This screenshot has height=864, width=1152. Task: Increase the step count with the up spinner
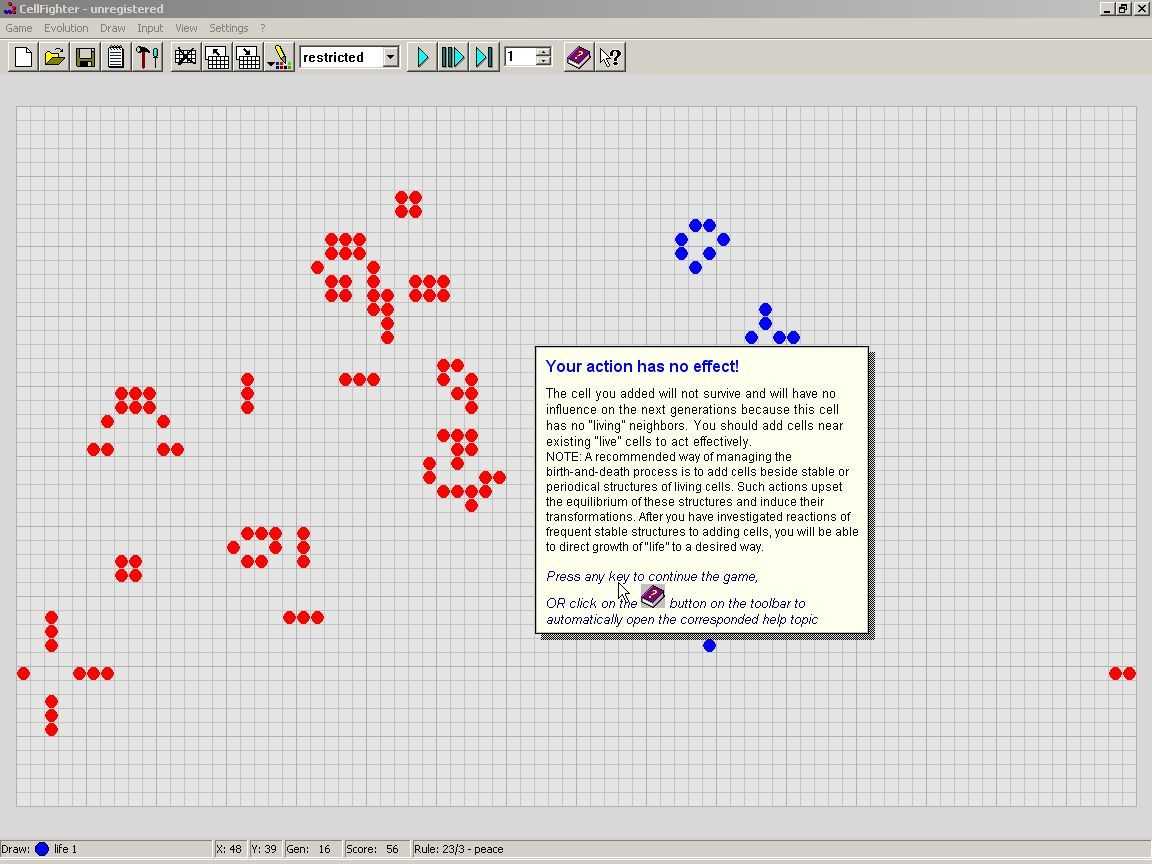[x=543, y=52]
